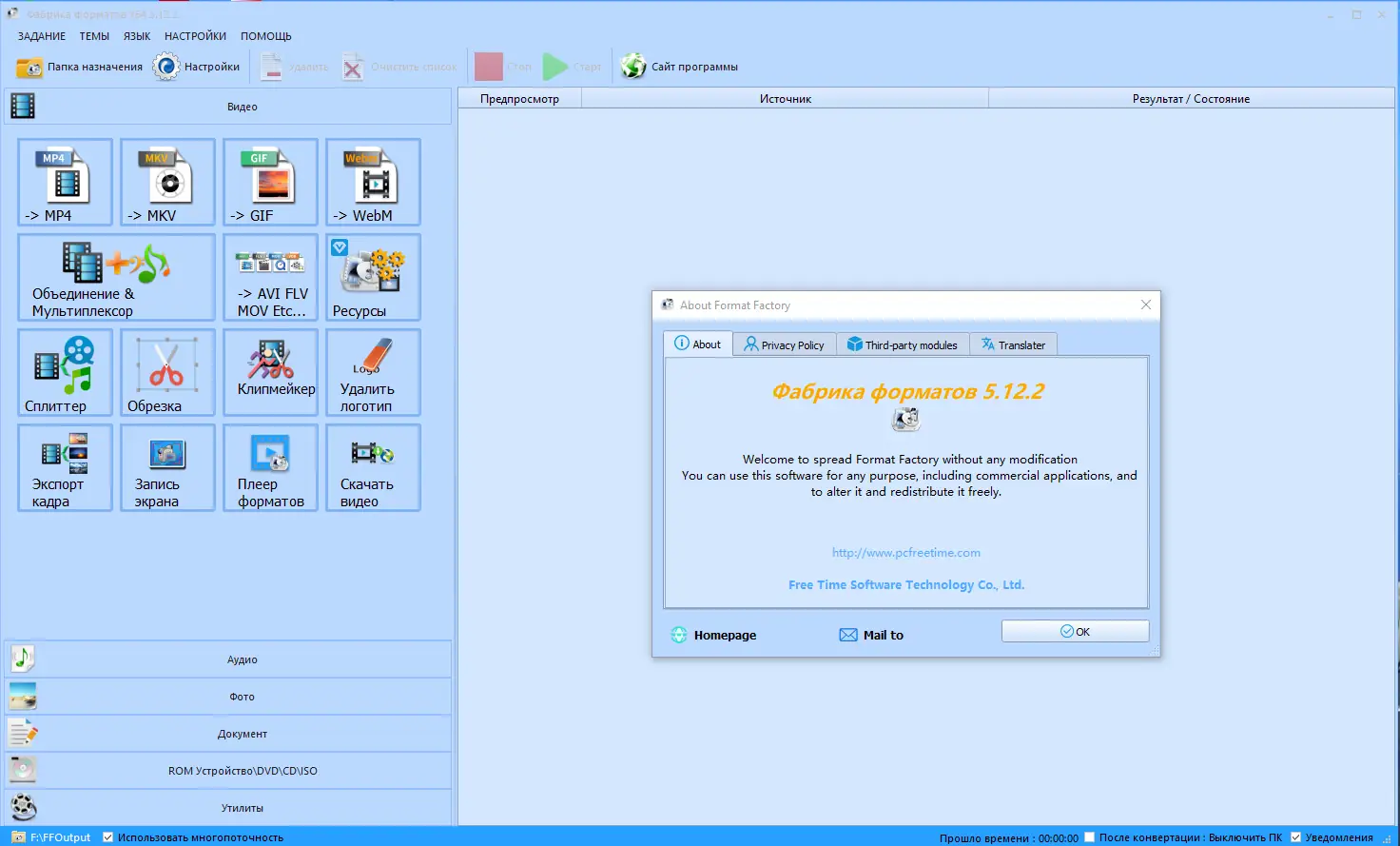Image resolution: width=1400 pixels, height=846 pixels.
Task: Open the Удалить логотип watermark remover
Action: coord(373,372)
